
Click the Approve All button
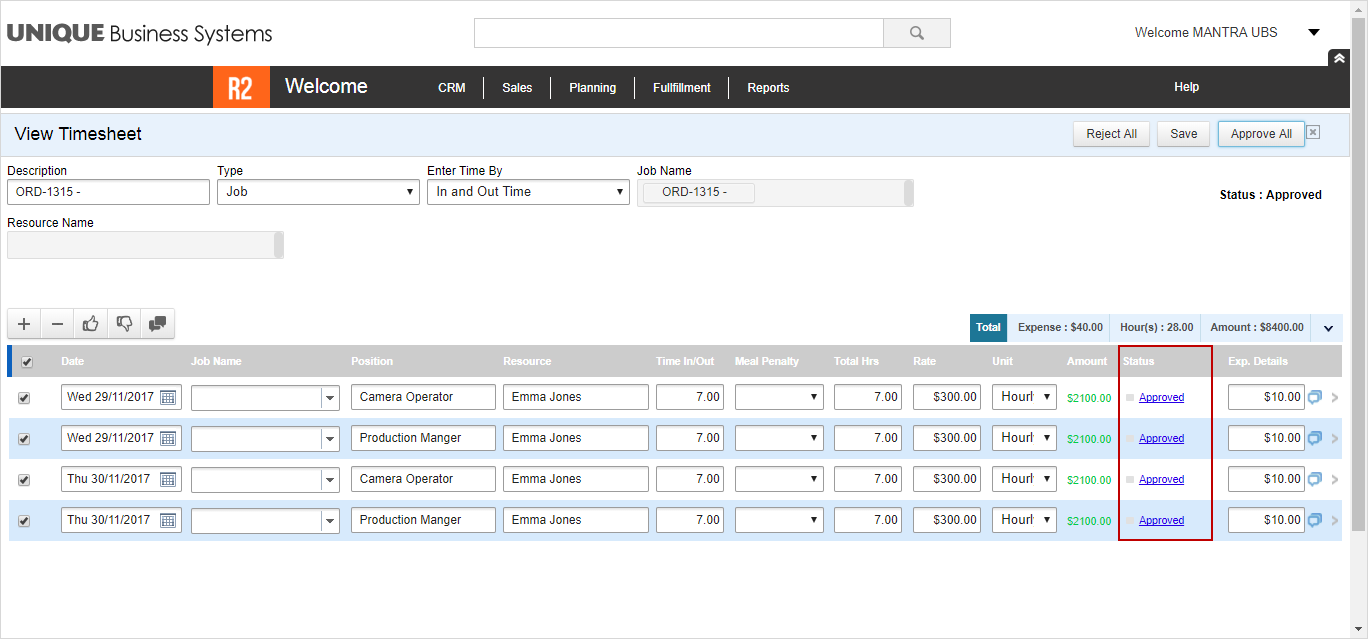[x=1260, y=134]
